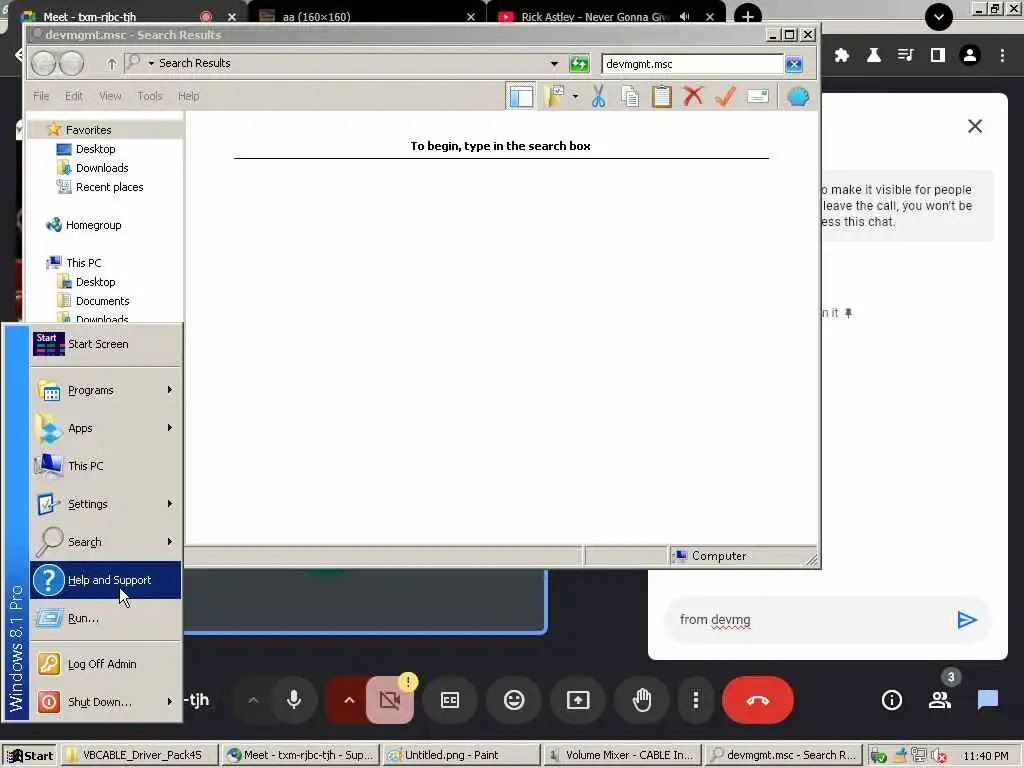
Task: Open Start Screen from Start menu
Action: (105, 344)
